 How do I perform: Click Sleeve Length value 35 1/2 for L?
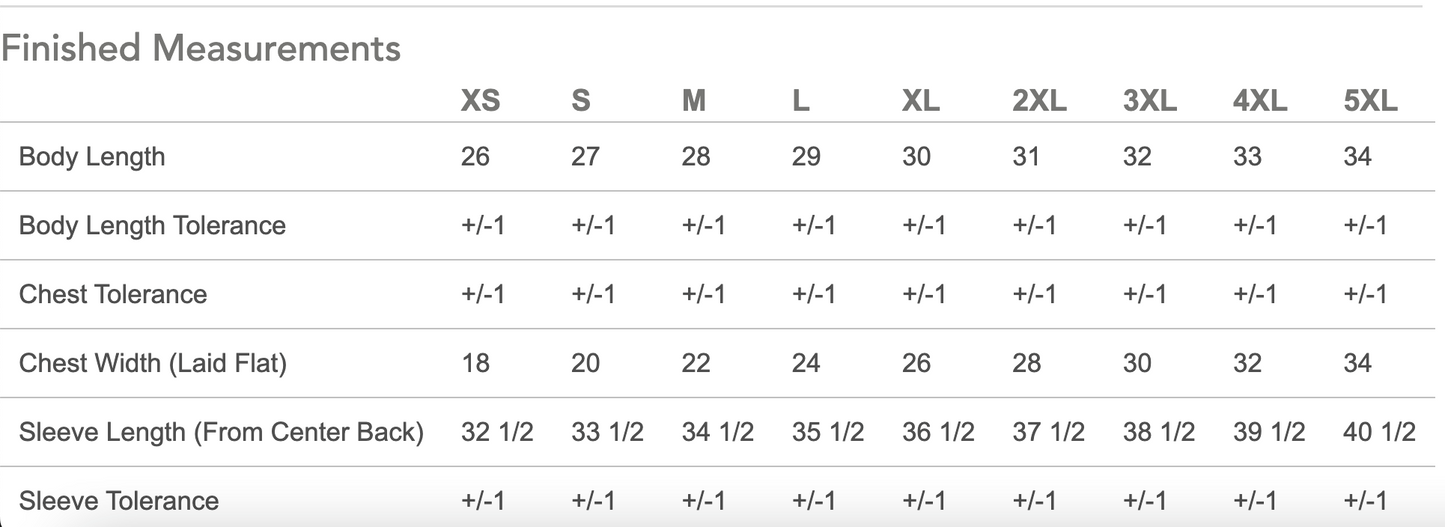tap(828, 432)
